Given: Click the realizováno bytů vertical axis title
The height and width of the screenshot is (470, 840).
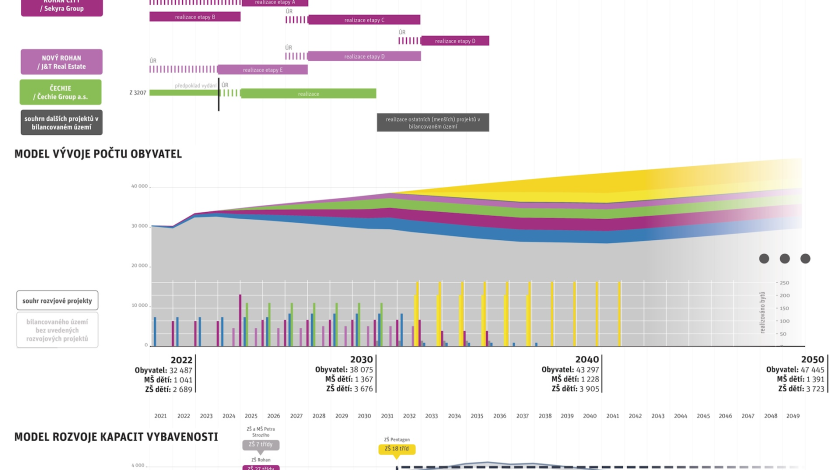Looking at the screenshot, I should 763,312.
